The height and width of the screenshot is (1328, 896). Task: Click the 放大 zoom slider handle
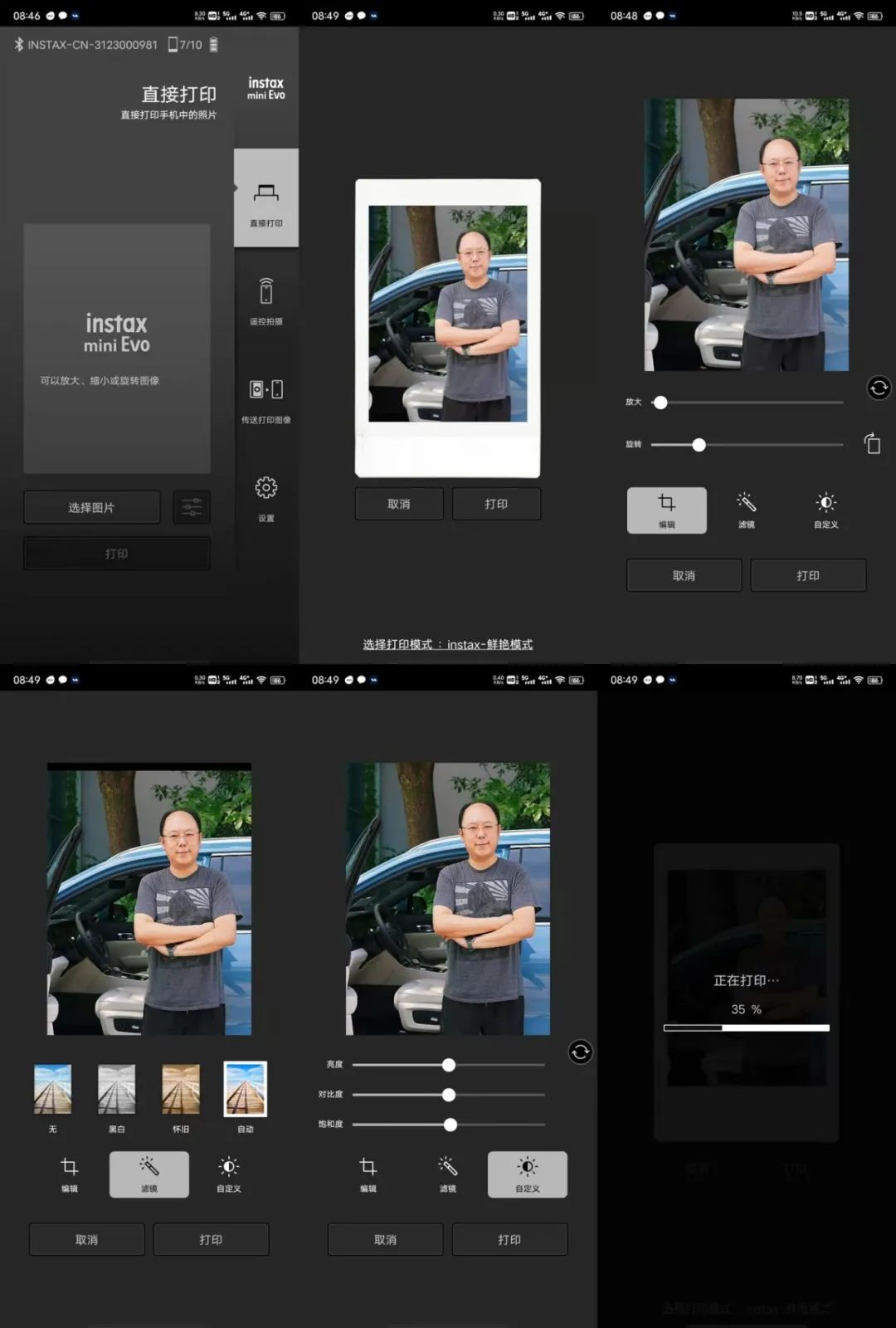click(660, 403)
